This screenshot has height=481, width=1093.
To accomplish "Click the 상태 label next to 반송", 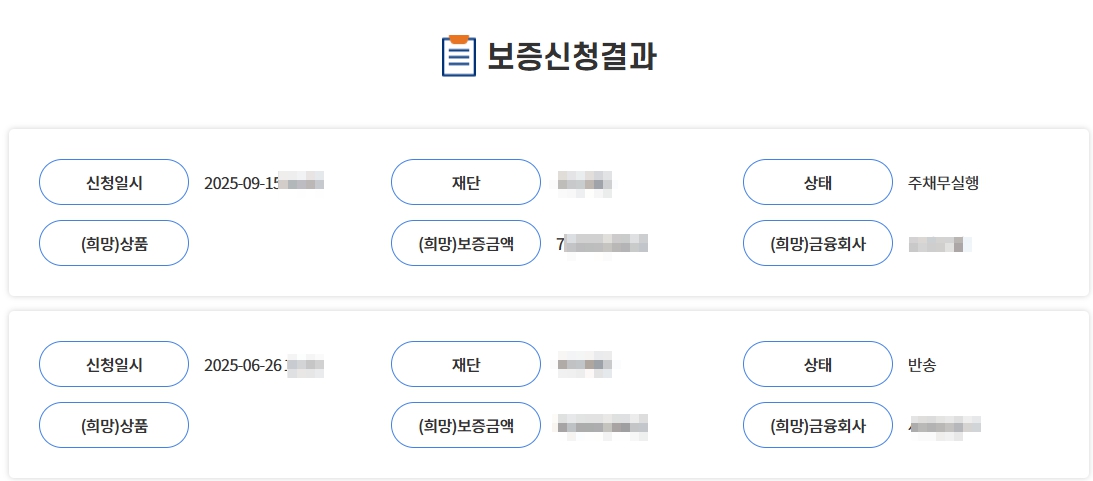I will click(817, 364).
